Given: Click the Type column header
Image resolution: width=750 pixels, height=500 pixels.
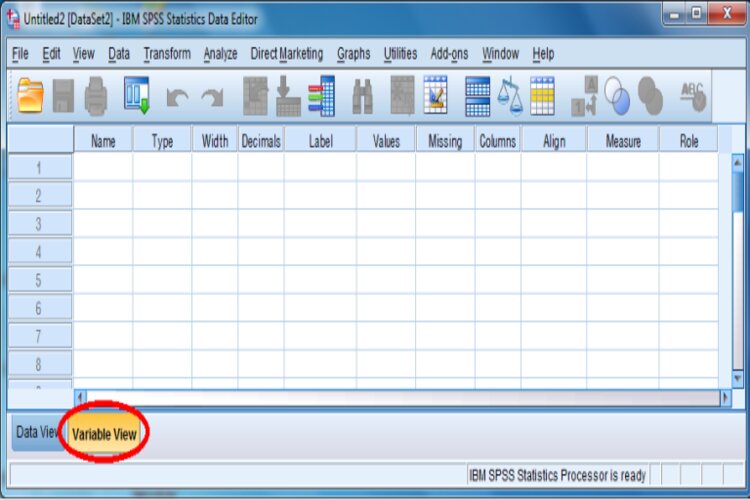Looking at the screenshot, I should (162, 141).
